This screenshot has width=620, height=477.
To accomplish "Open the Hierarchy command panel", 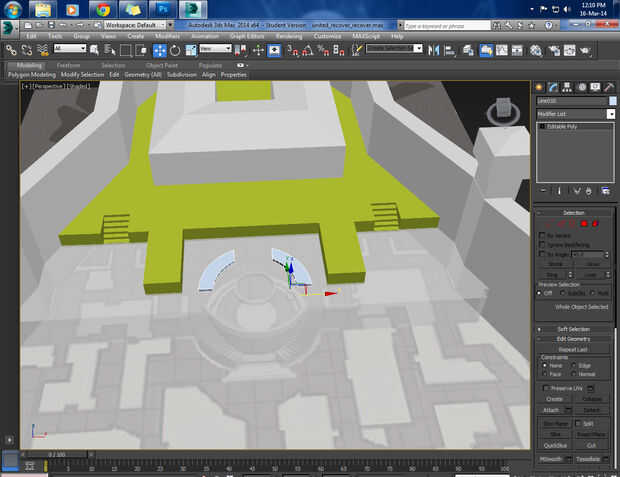I will point(566,88).
